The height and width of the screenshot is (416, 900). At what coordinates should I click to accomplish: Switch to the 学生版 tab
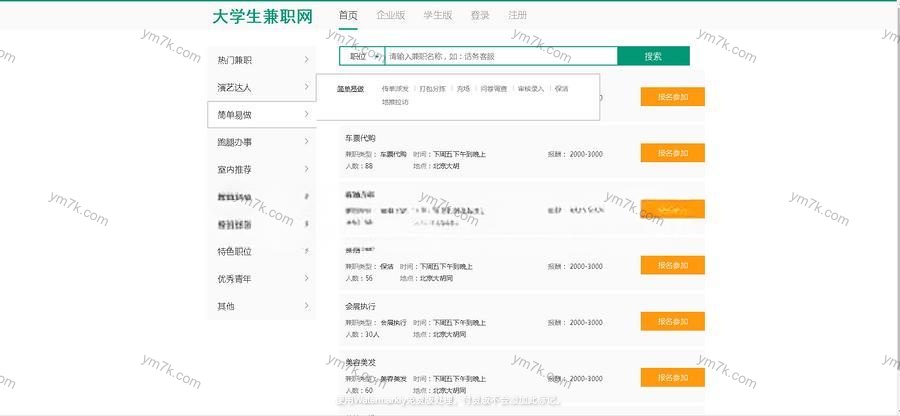pos(437,15)
